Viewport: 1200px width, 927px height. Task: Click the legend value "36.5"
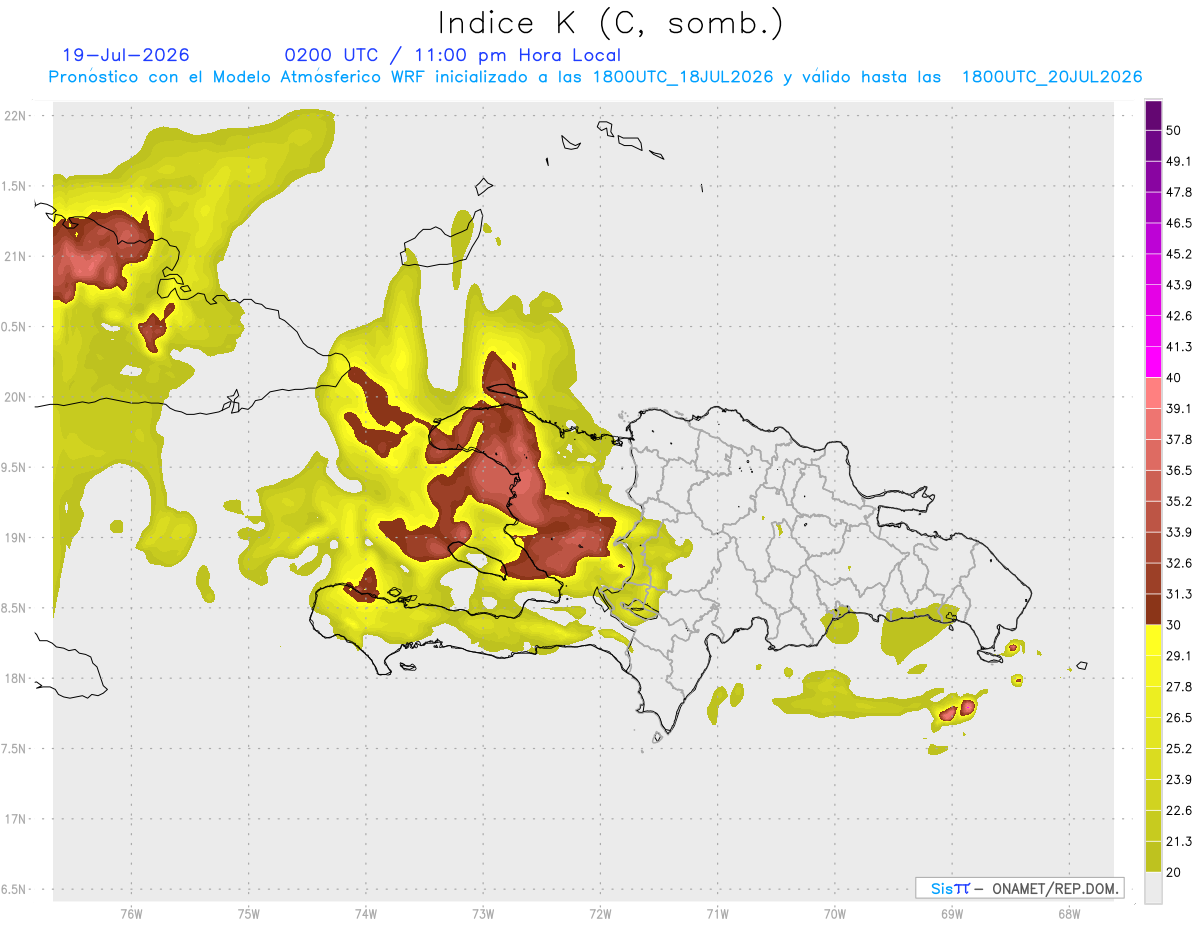[x=1179, y=470]
